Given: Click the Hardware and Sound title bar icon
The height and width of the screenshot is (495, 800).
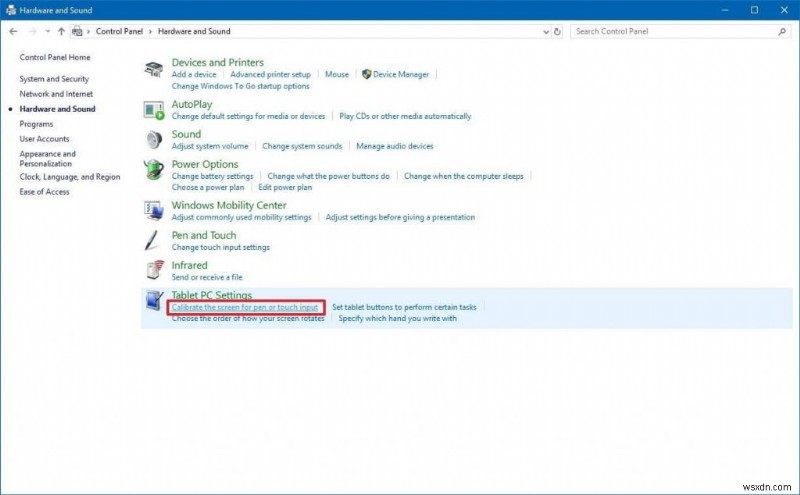Looking at the screenshot, I should (x=11, y=10).
